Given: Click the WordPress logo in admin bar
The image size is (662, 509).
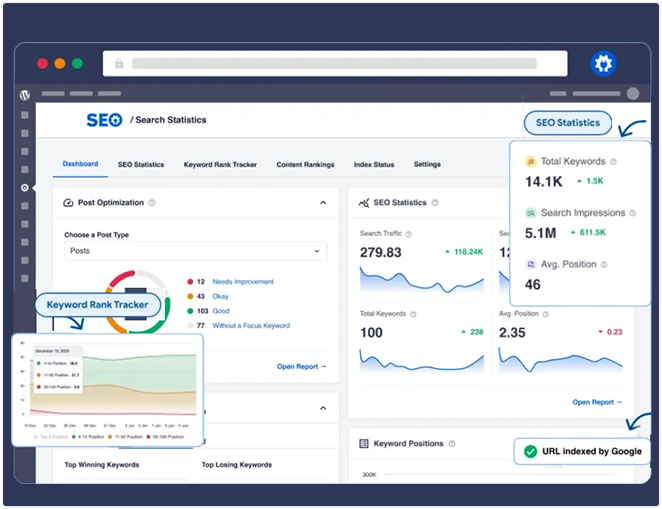Looking at the screenshot, I should tap(25, 94).
